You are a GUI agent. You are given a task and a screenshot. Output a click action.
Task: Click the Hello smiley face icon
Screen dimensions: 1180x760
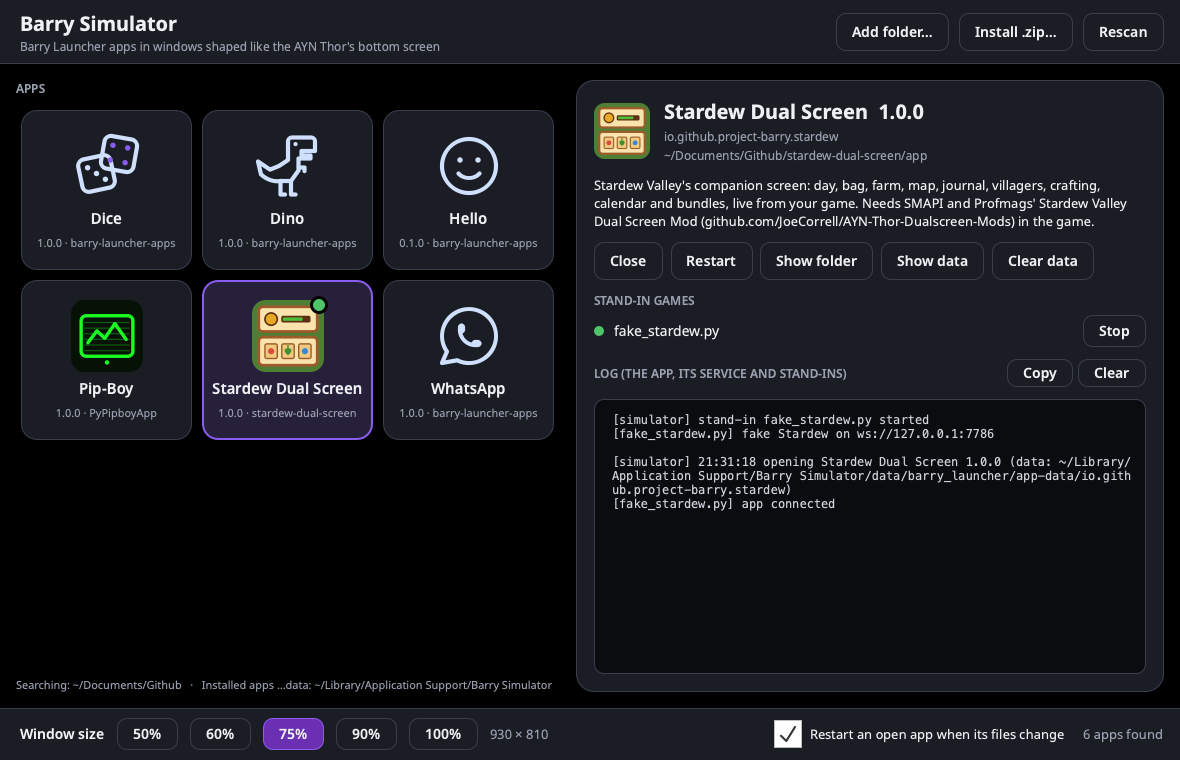click(468, 166)
